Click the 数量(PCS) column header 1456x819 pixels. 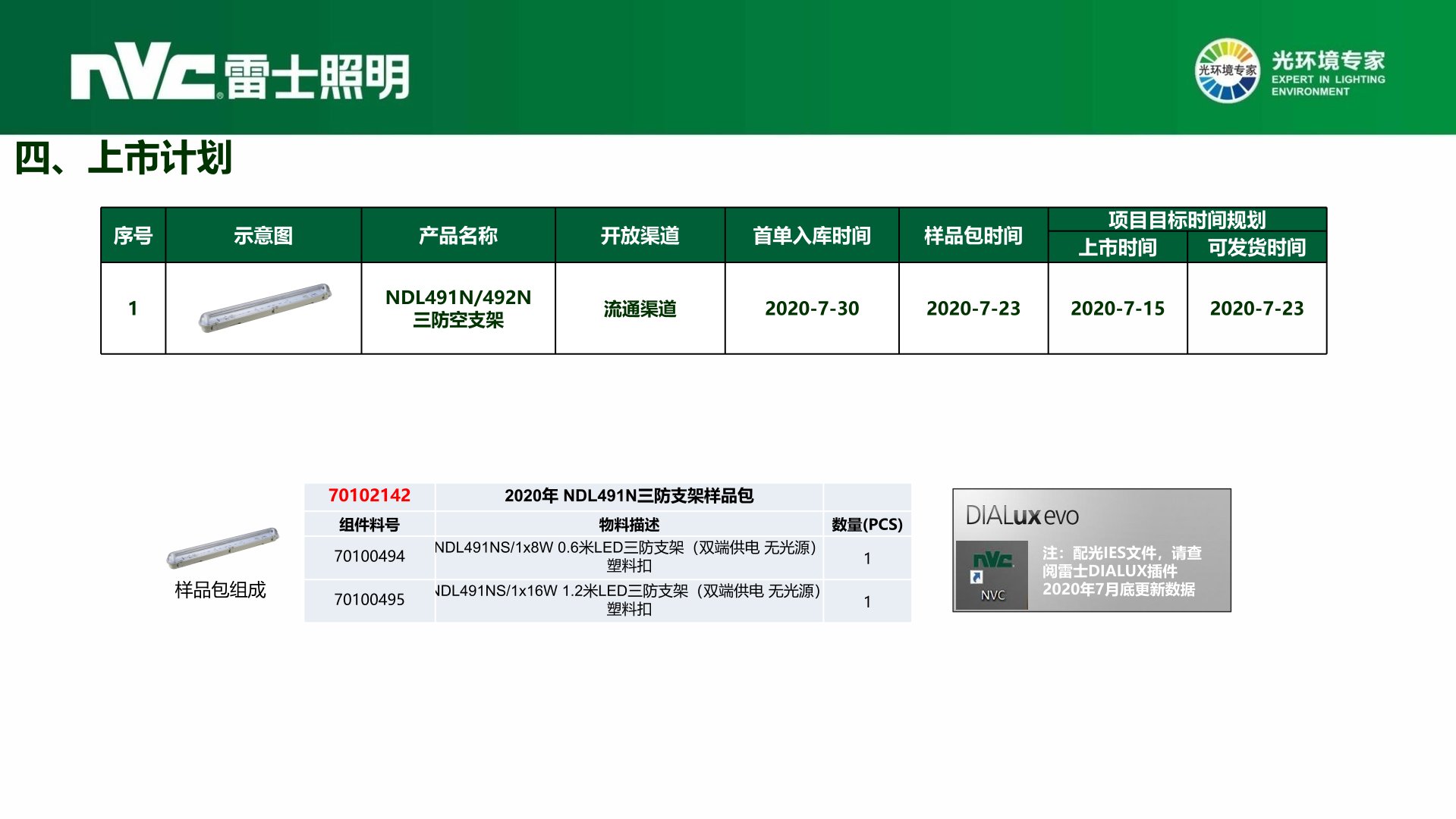pos(866,525)
